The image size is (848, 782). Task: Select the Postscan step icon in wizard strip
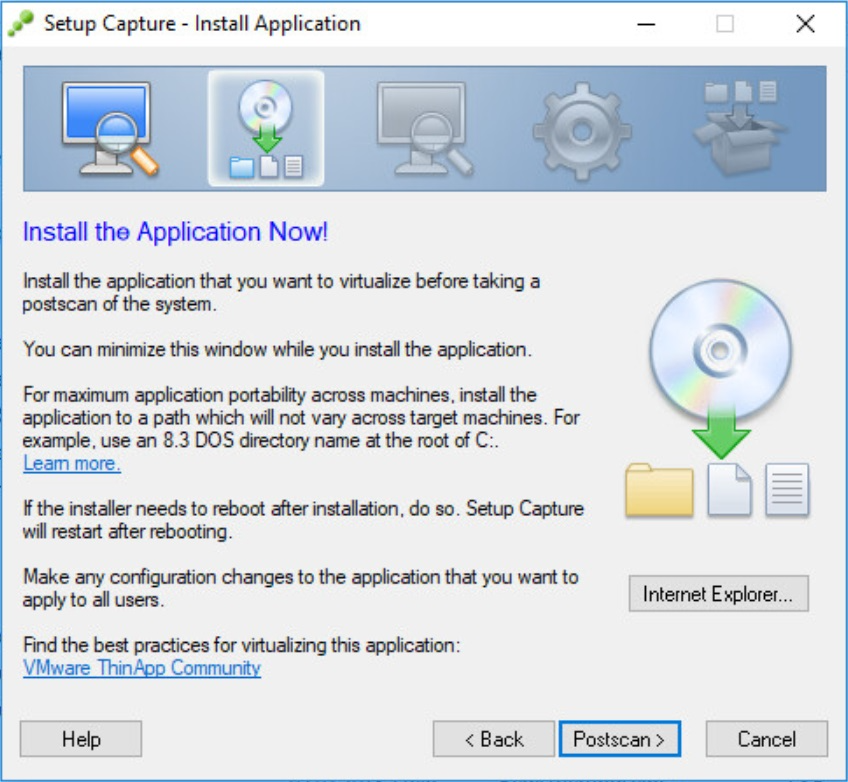click(x=424, y=128)
